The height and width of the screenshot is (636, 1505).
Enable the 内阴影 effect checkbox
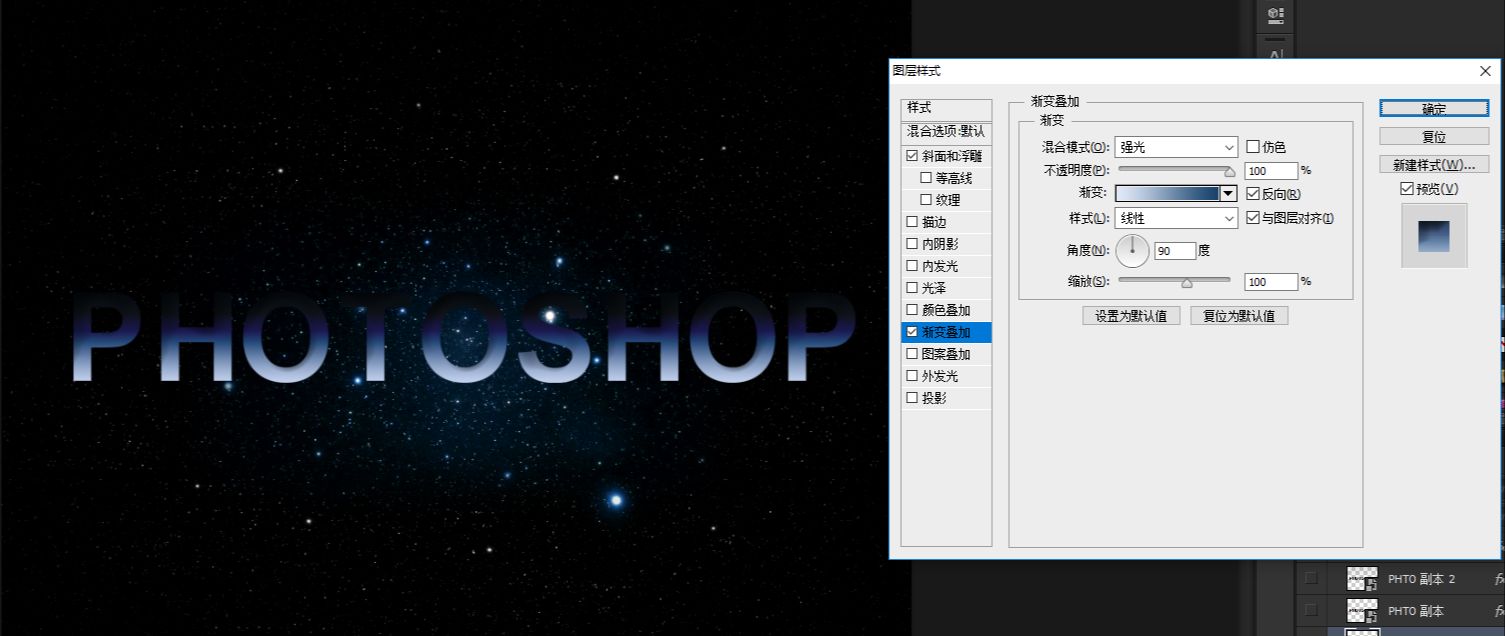(x=912, y=244)
